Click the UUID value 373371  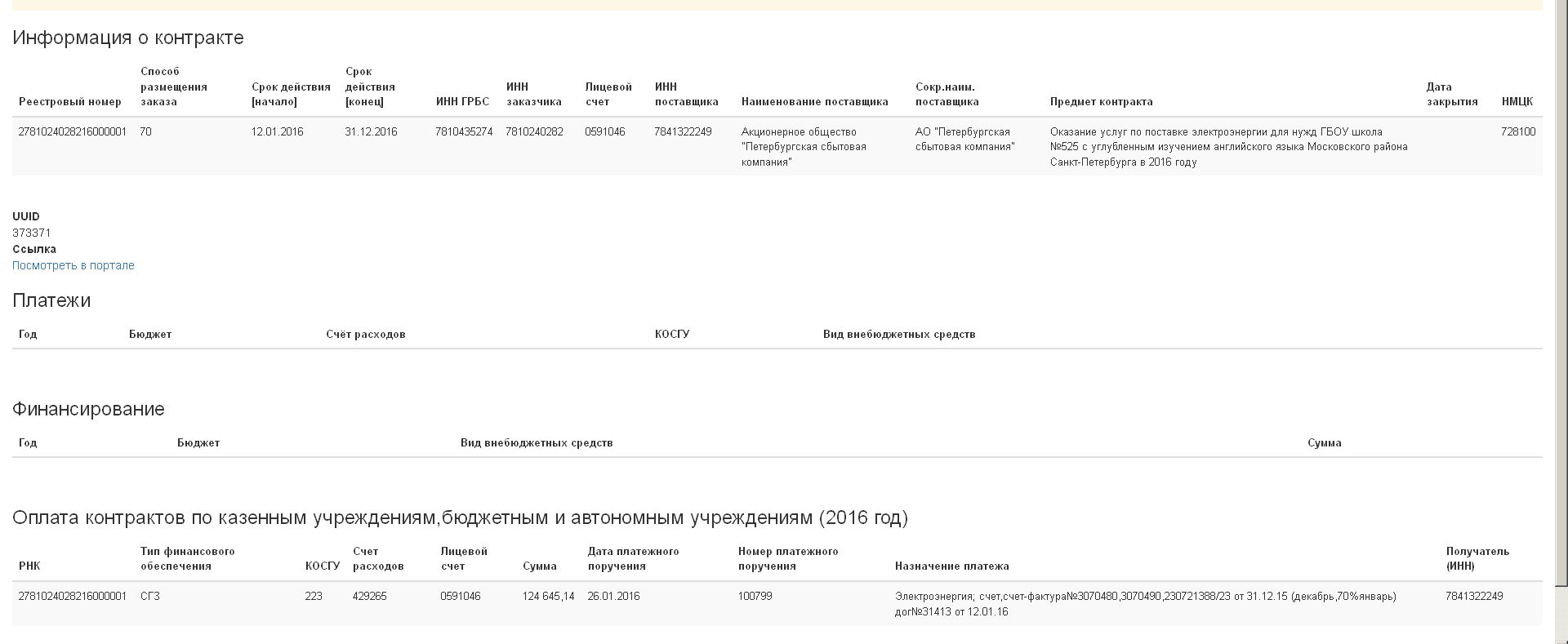tap(32, 233)
